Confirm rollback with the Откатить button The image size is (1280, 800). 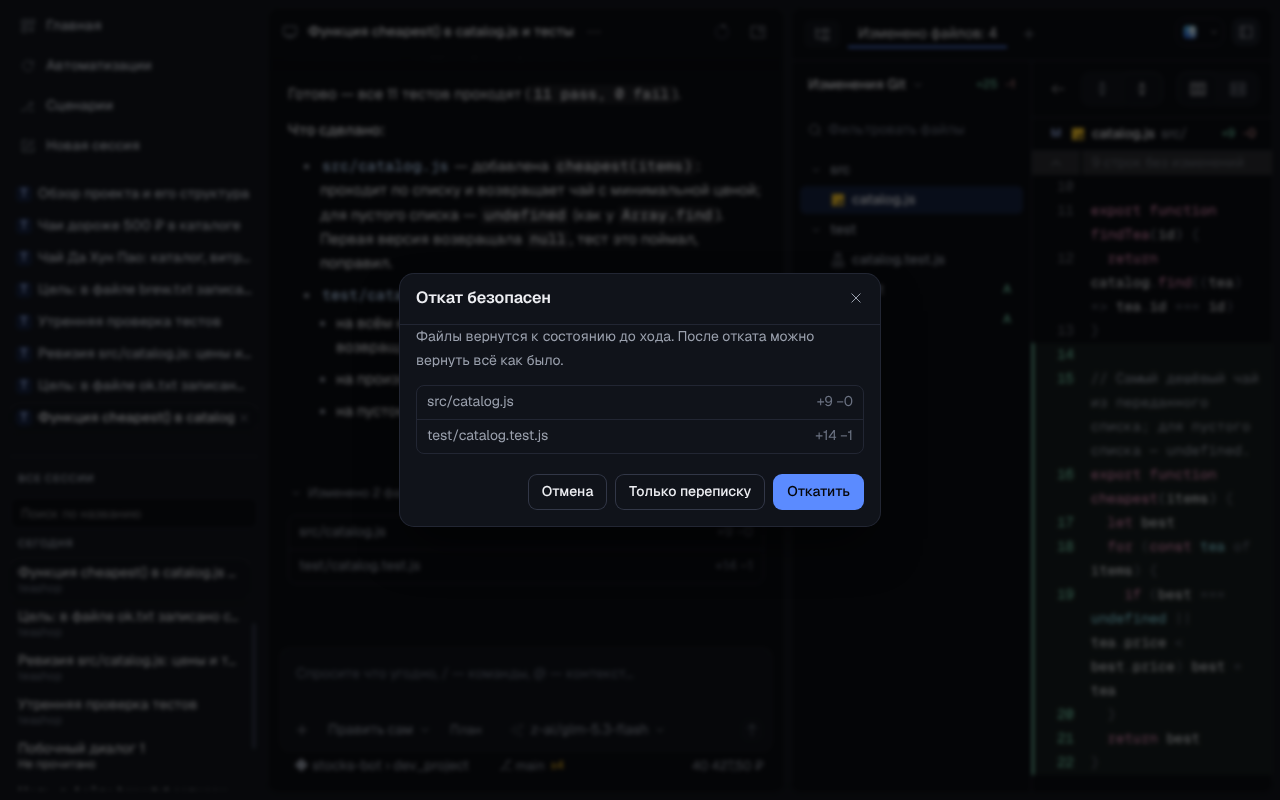point(818,492)
